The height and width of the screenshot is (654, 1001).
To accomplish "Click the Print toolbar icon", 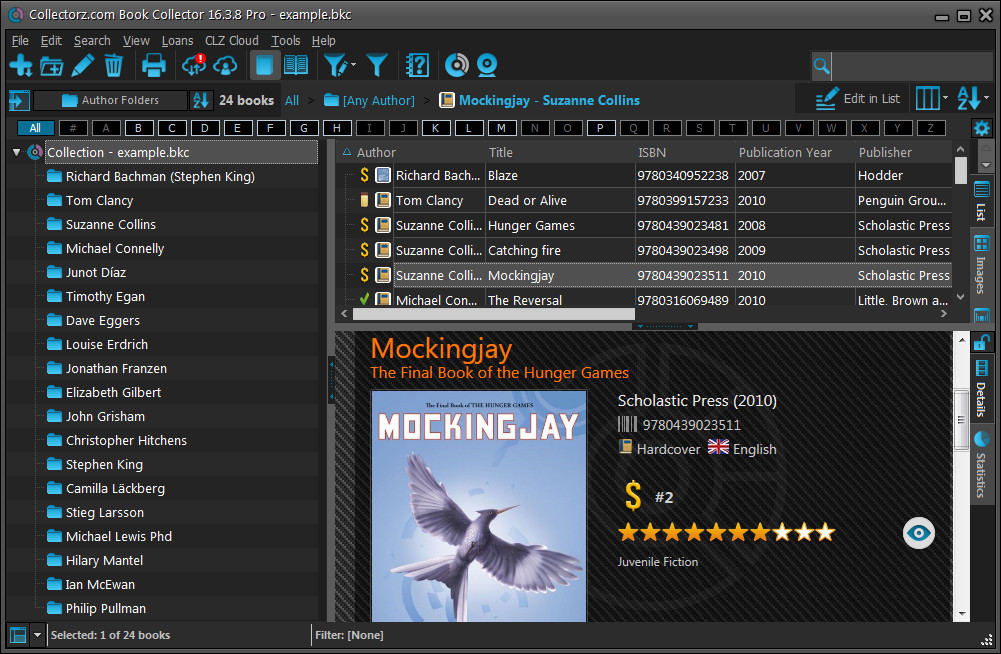I will click(x=153, y=65).
